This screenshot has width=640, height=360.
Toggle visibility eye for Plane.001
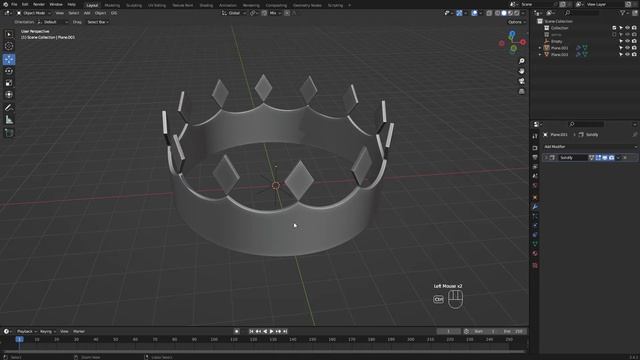[627, 48]
